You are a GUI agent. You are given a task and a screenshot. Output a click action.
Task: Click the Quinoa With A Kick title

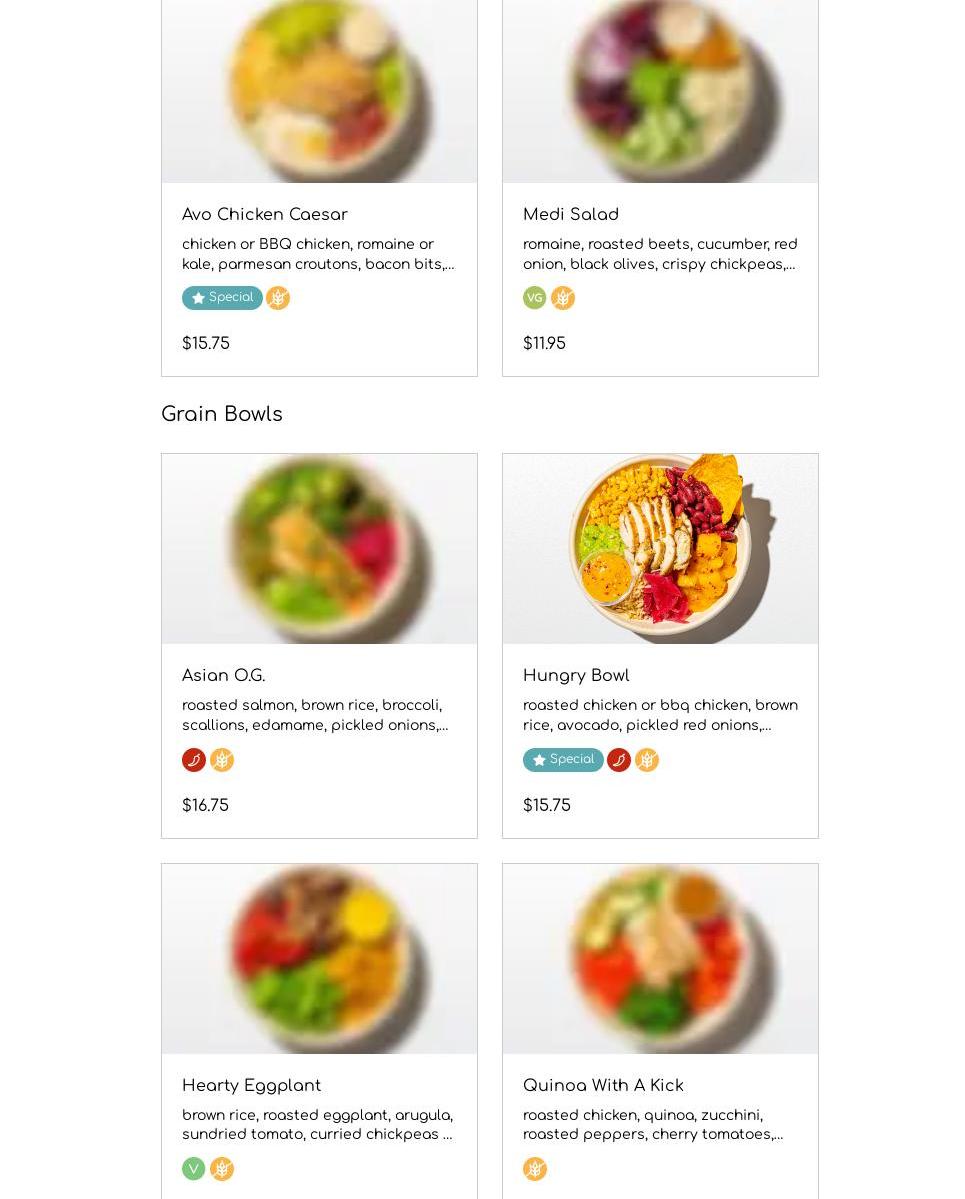[x=603, y=1086]
